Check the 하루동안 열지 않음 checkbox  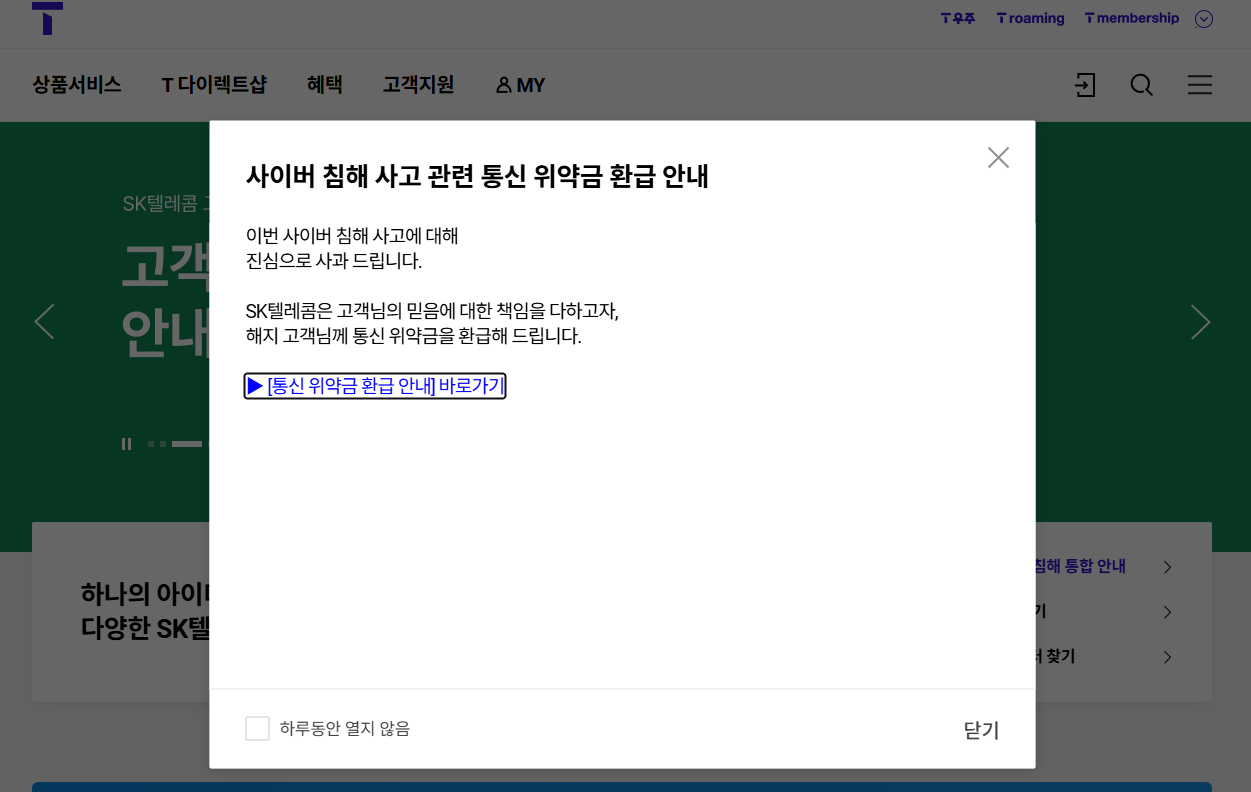(x=257, y=728)
